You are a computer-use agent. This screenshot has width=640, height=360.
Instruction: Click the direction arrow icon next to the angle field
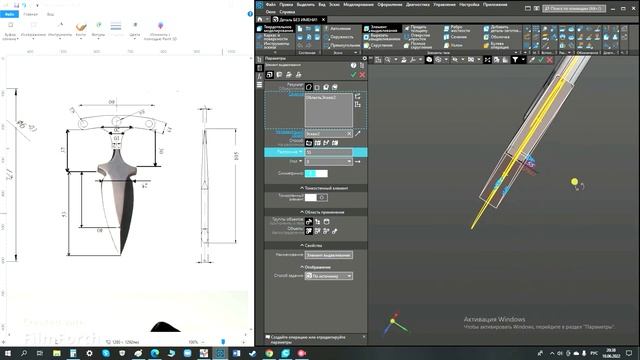358,162
